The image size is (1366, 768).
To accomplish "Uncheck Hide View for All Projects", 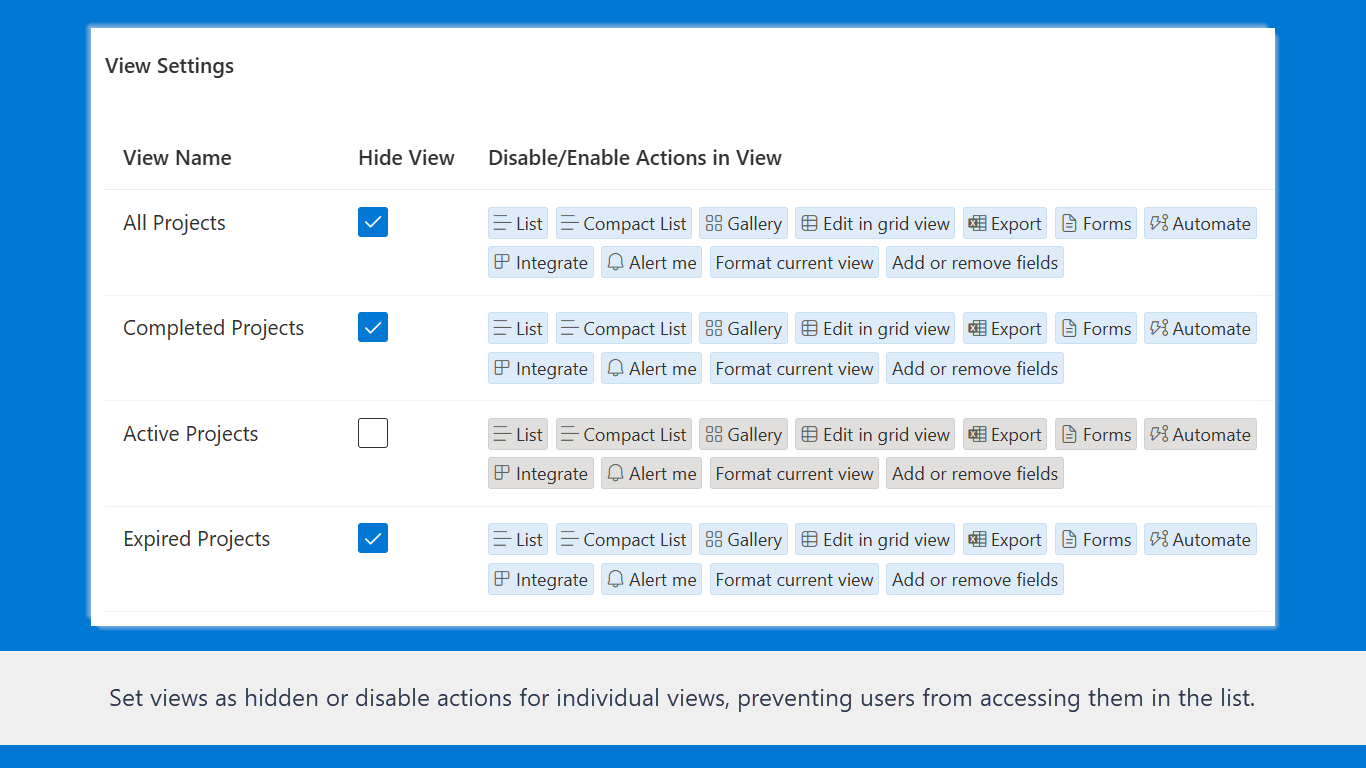I will [x=373, y=223].
